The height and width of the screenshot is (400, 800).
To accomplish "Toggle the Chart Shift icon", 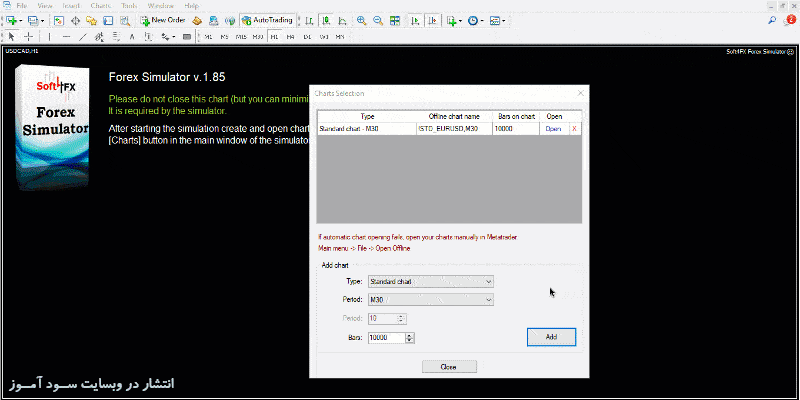I will tap(432, 20).
